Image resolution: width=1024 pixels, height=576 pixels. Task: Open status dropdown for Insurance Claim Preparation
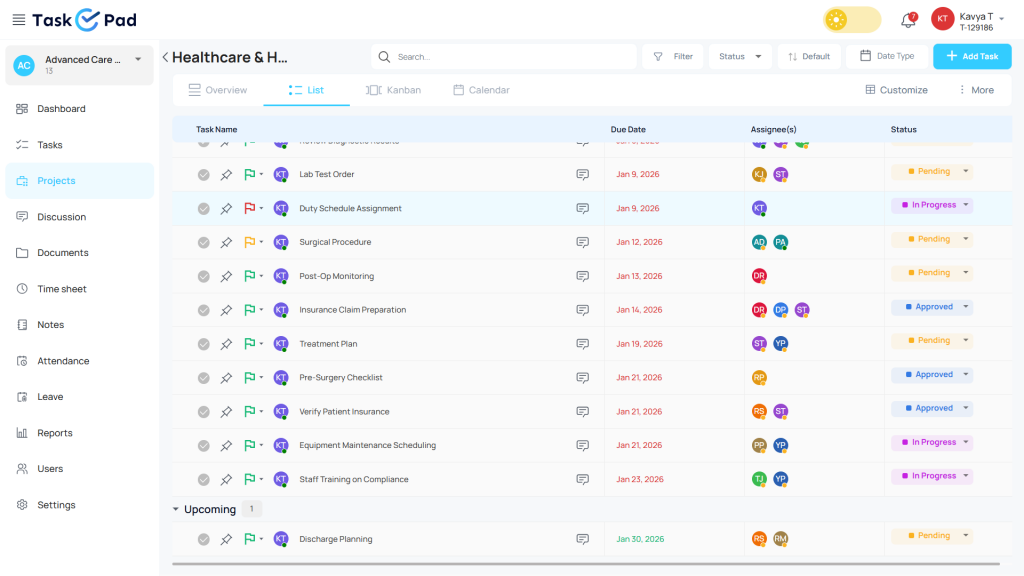pyautogui.click(x=965, y=307)
